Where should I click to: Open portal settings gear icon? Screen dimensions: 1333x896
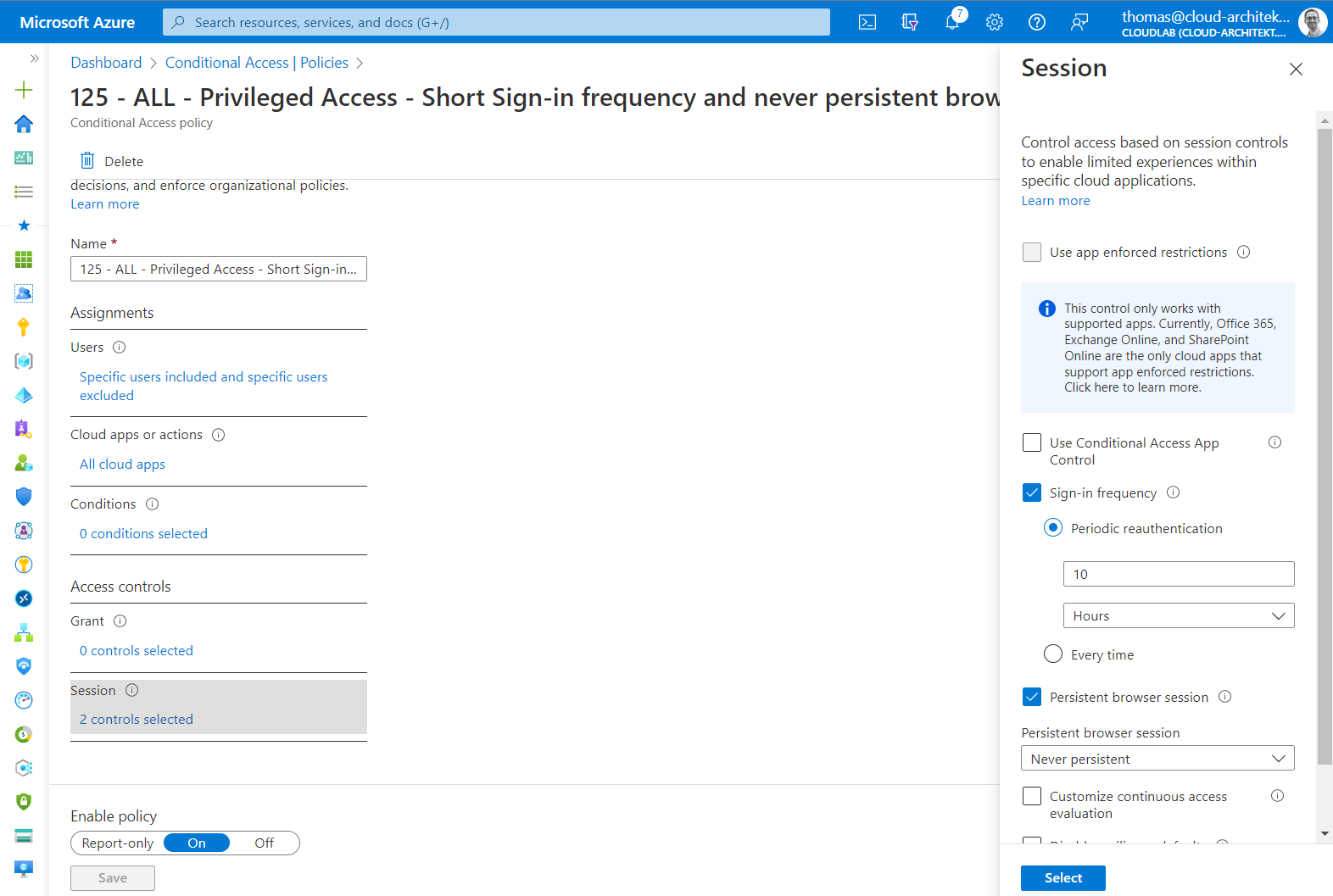pos(995,22)
